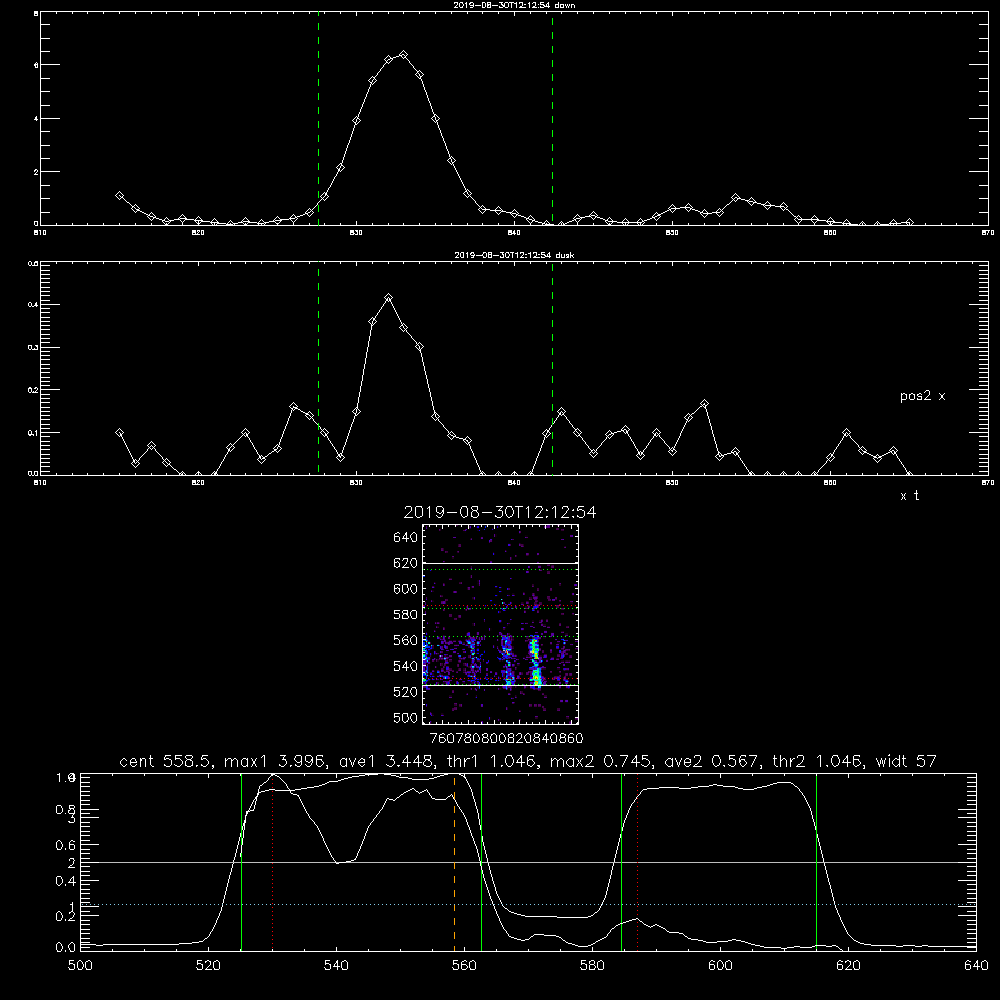Select the 'pos2 x' label

pyautogui.click(x=922, y=396)
